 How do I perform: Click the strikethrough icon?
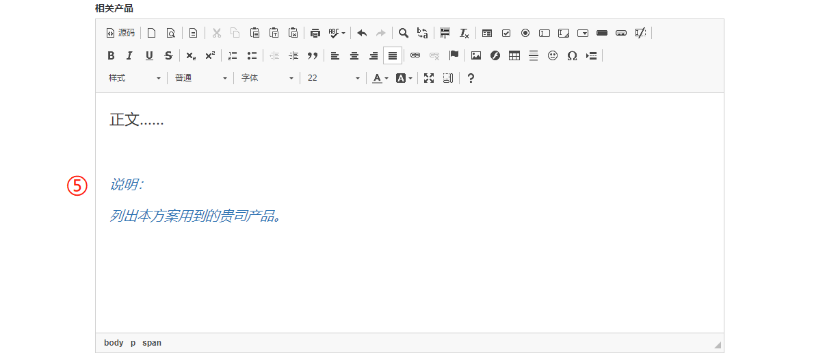(x=168, y=56)
